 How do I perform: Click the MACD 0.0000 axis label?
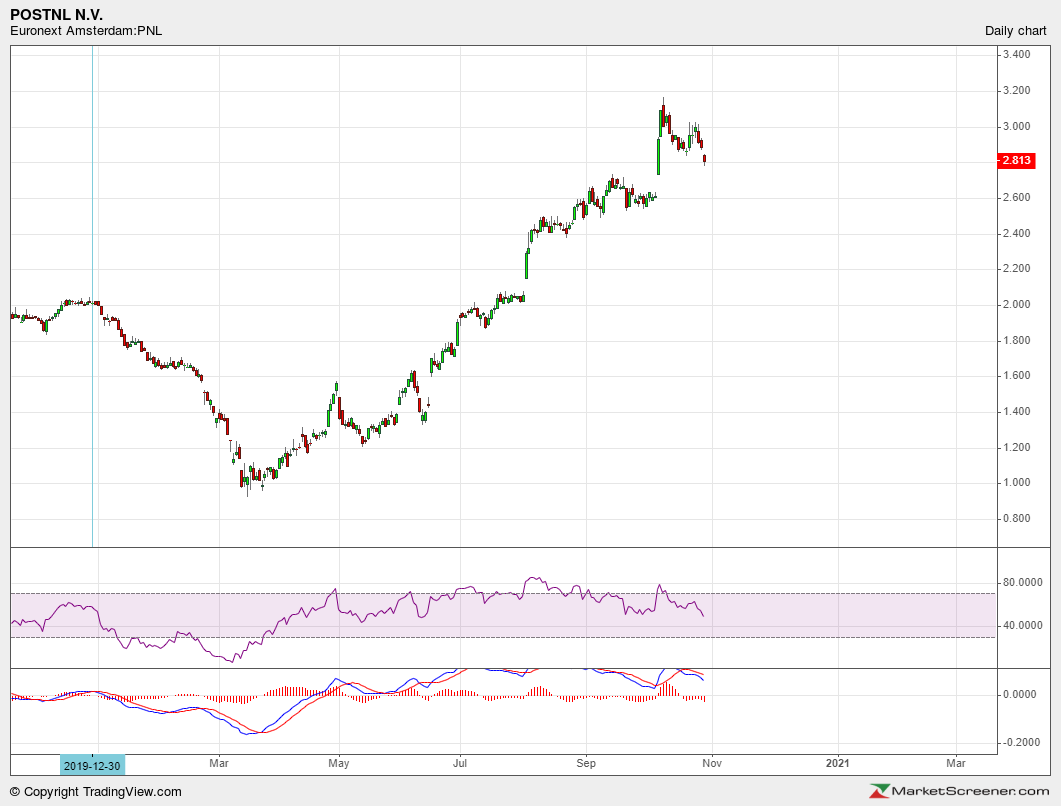point(1021,694)
